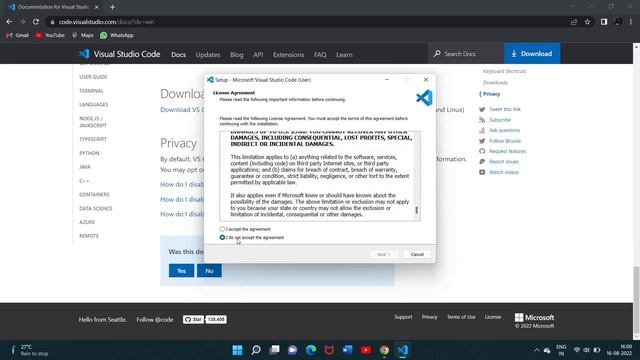Viewport: 640px width, 360px height.
Task: Expand Containers section in sidebar
Action: pos(94,194)
